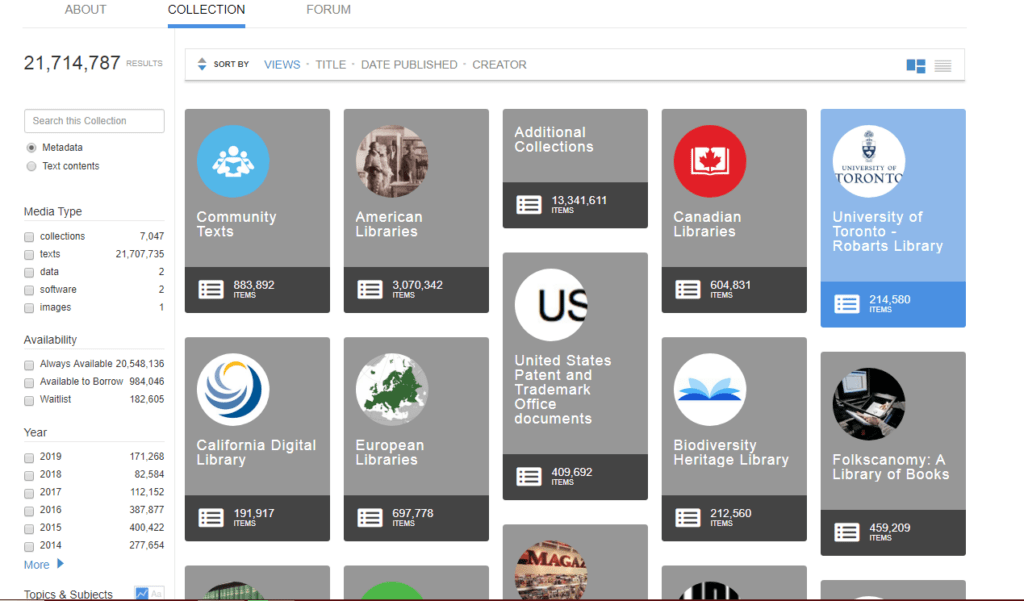Open the FORUM tab
This screenshot has width=1024, height=601.
tap(328, 10)
